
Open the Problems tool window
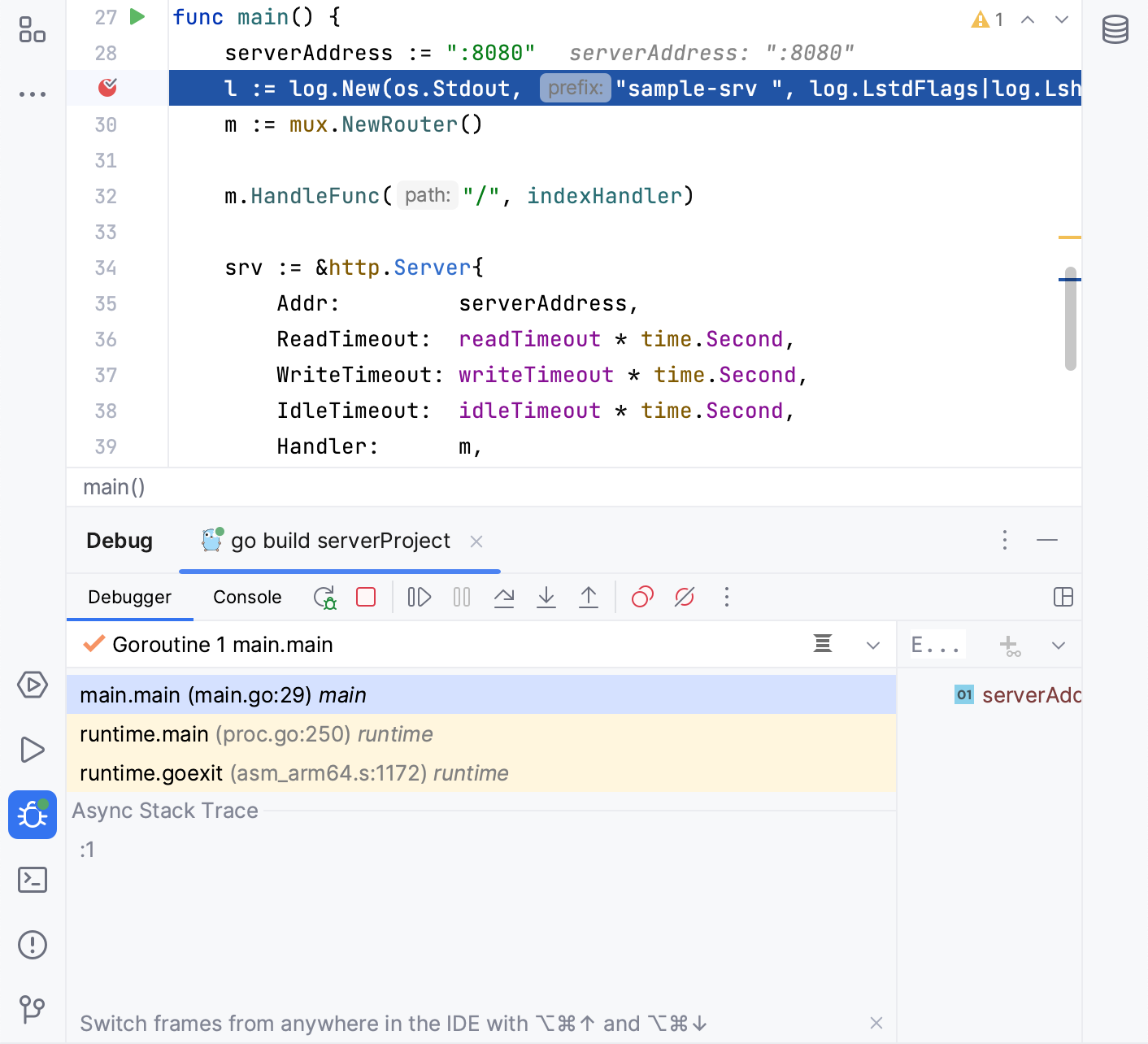pos(33,945)
